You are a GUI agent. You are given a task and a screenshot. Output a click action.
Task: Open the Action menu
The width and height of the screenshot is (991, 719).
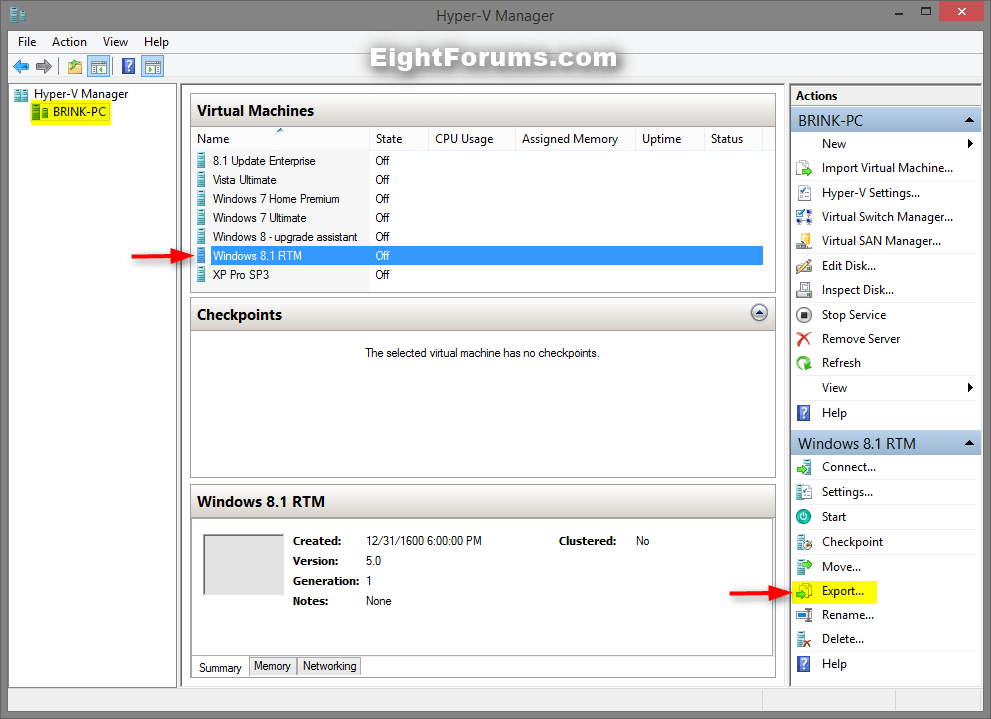69,42
